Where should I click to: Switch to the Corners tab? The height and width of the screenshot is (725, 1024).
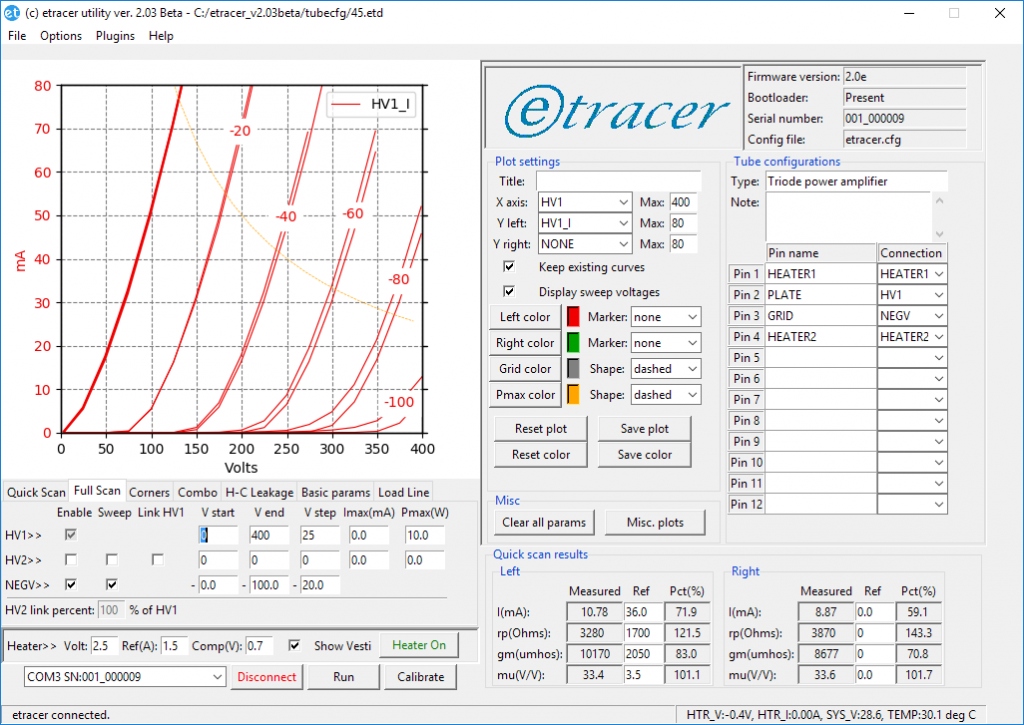coord(149,492)
